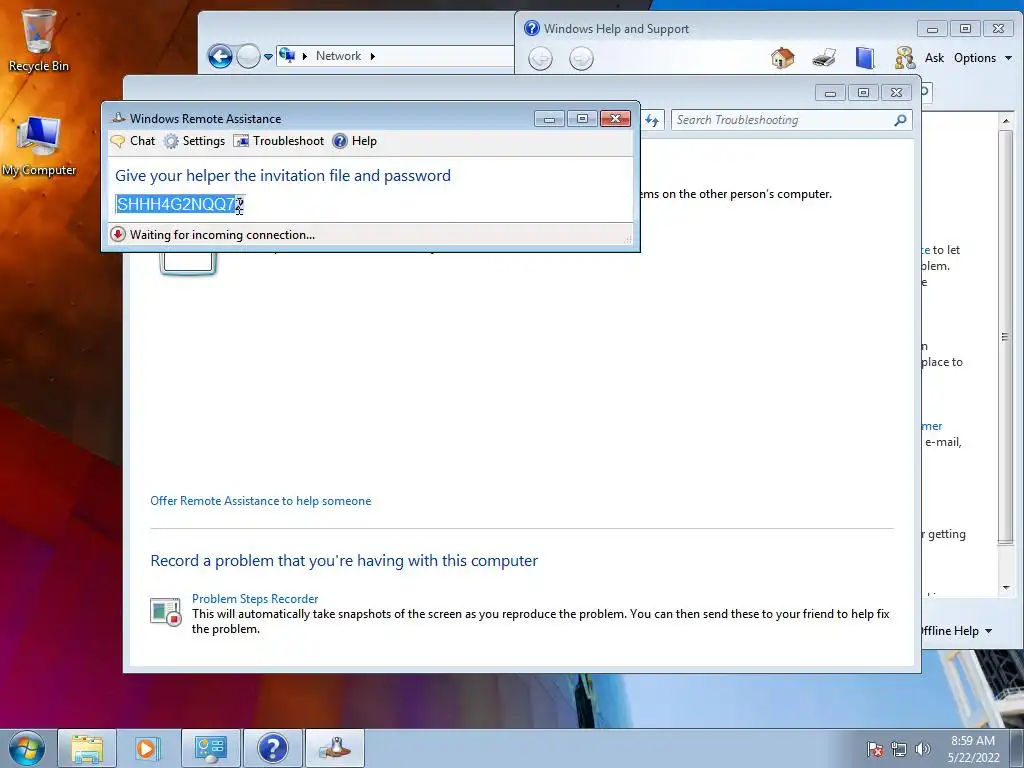Image resolution: width=1024 pixels, height=768 pixels.
Task: Click volume speaker icon in tray
Action: [x=922, y=749]
